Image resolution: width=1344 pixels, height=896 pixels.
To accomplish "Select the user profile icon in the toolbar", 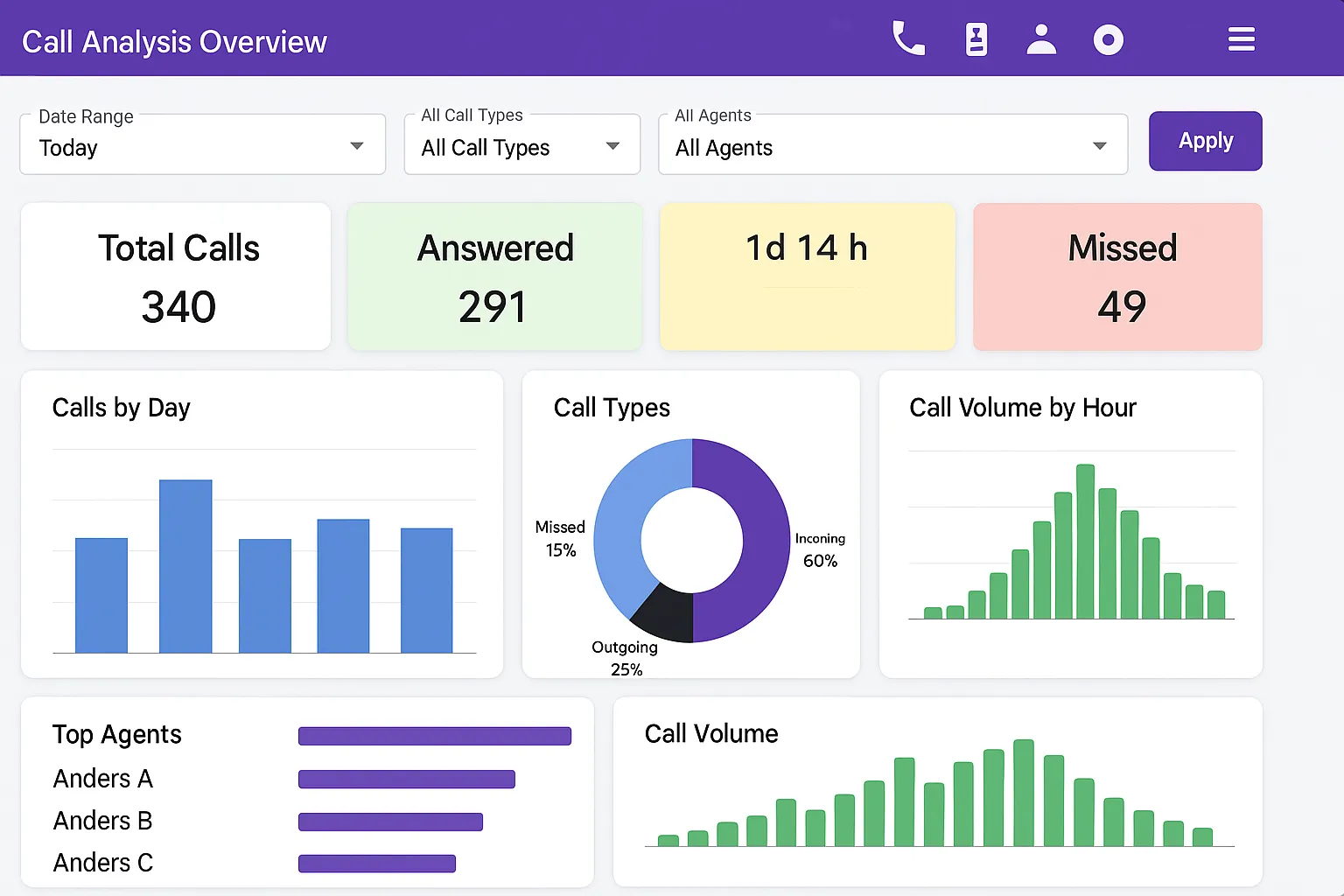I will (1041, 38).
